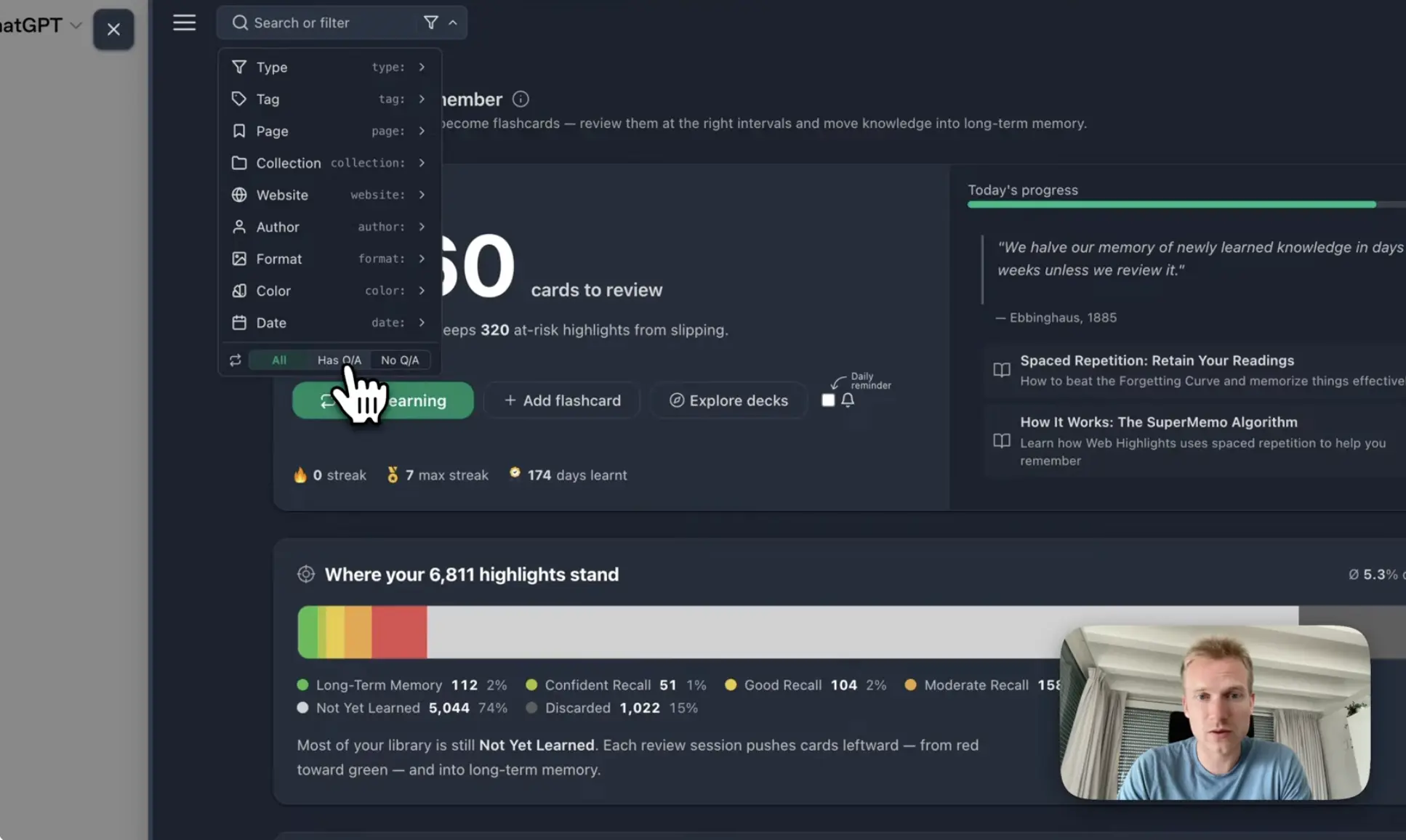The image size is (1406, 840).
Task: Click the repeat icon beside All filter
Action: pyautogui.click(x=235, y=360)
